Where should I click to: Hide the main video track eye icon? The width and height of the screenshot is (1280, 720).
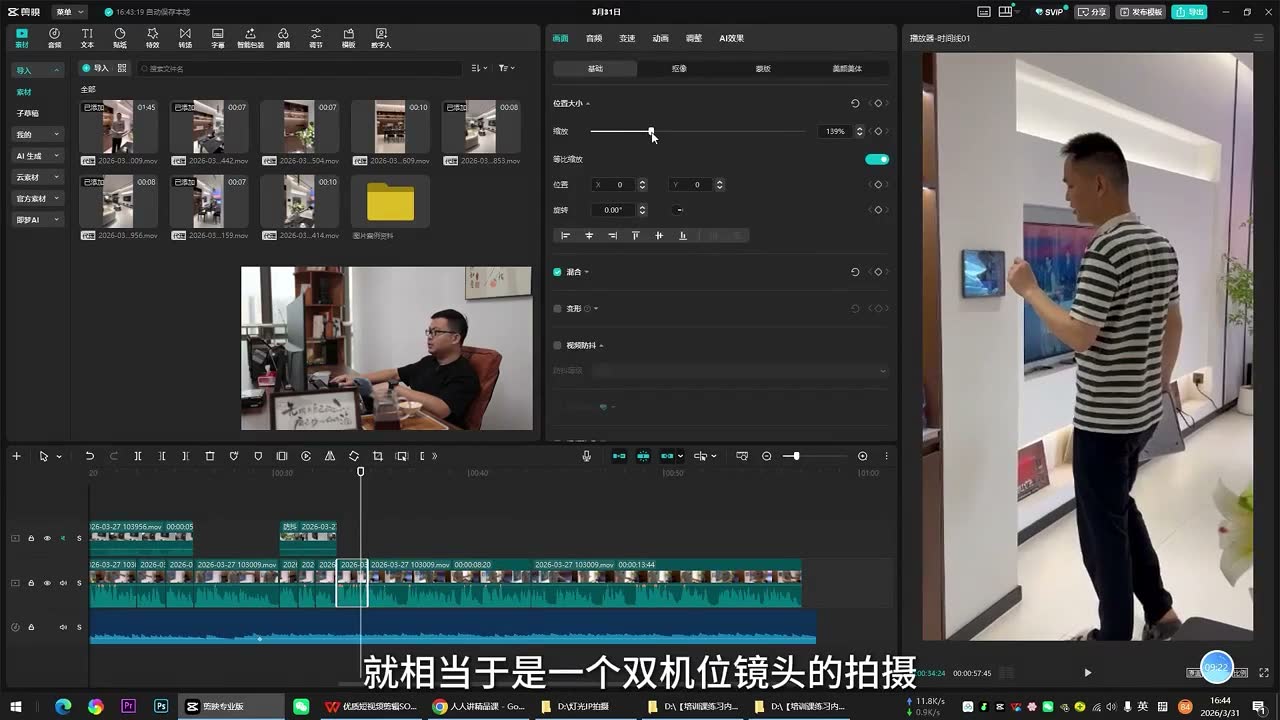click(x=46, y=583)
